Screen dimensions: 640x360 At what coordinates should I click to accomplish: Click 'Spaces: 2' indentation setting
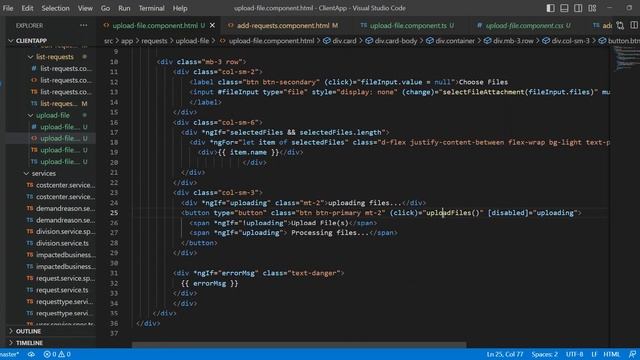pyautogui.click(x=544, y=354)
